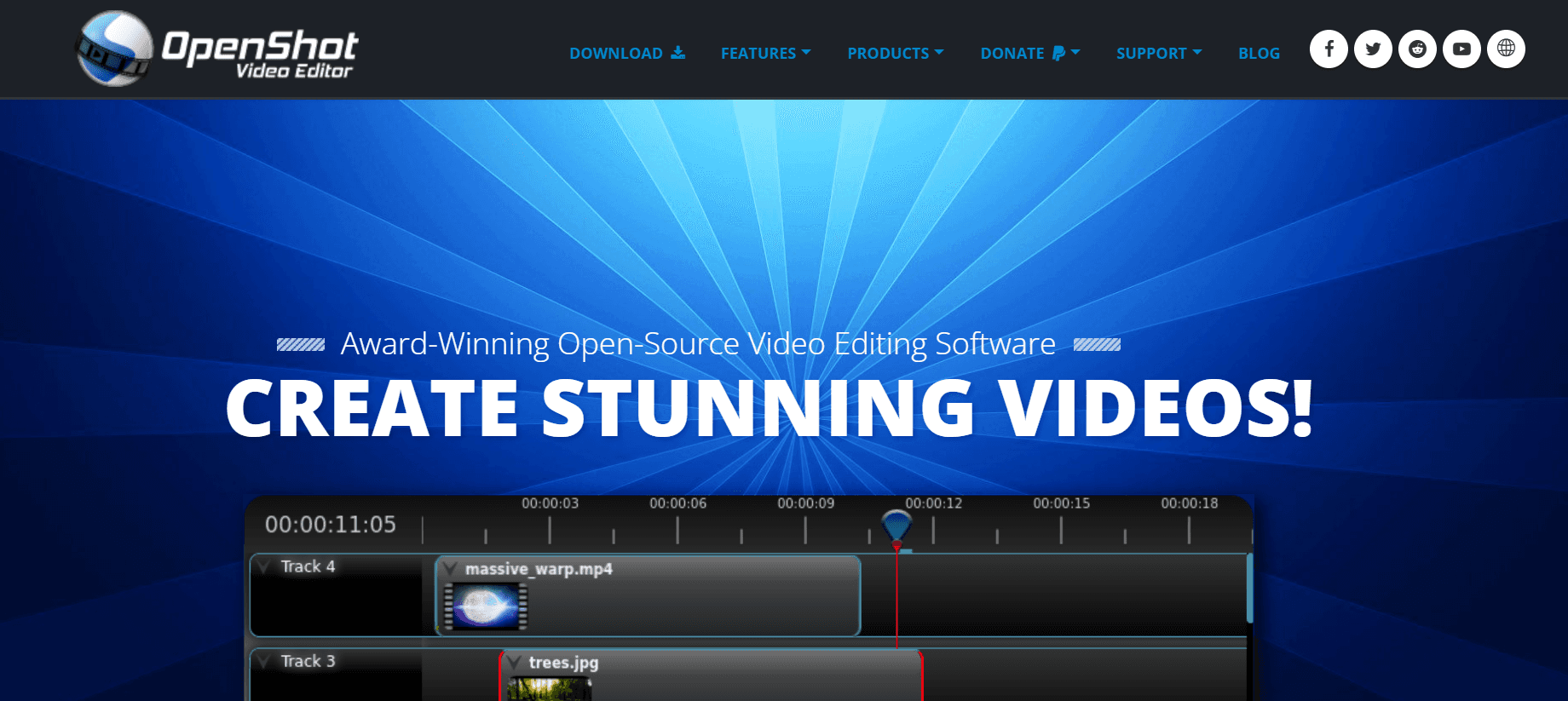The width and height of the screenshot is (1568, 701).
Task: Expand the FEATURES dropdown menu
Action: point(765,53)
